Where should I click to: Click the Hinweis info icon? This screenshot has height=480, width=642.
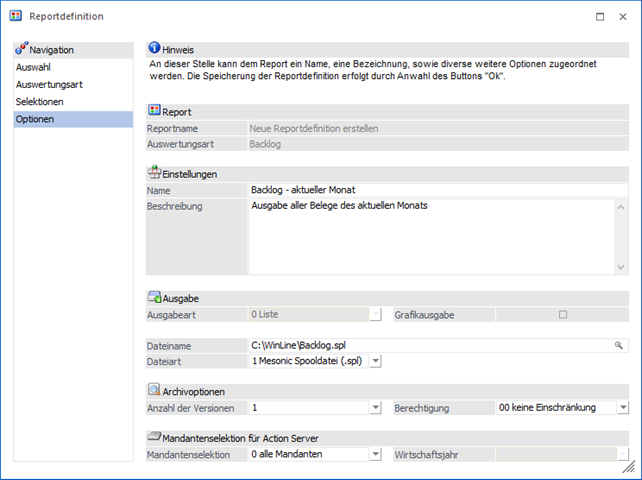point(154,48)
